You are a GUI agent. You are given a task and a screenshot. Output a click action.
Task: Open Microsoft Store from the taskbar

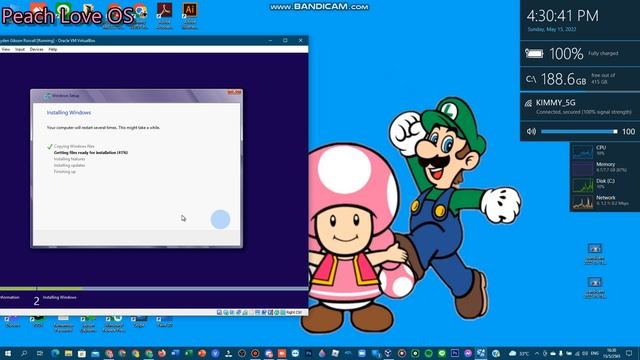click(x=82, y=353)
